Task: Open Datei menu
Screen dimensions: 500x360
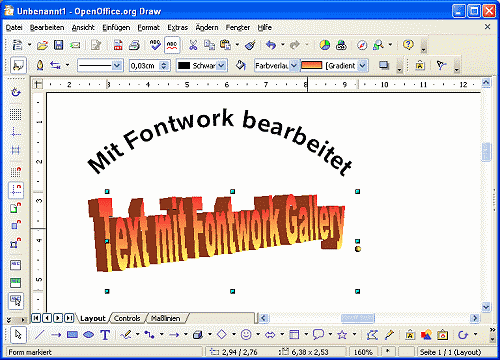Action: pyautogui.click(x=14, y=28)
